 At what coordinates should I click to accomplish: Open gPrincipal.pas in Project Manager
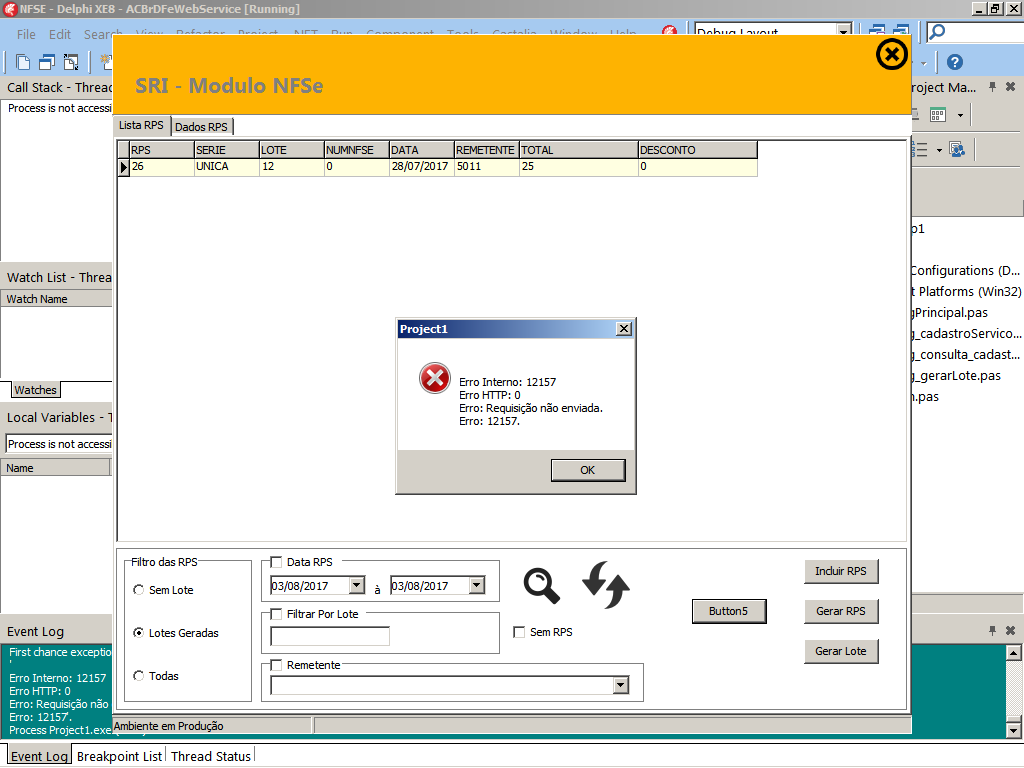point(951,312)
